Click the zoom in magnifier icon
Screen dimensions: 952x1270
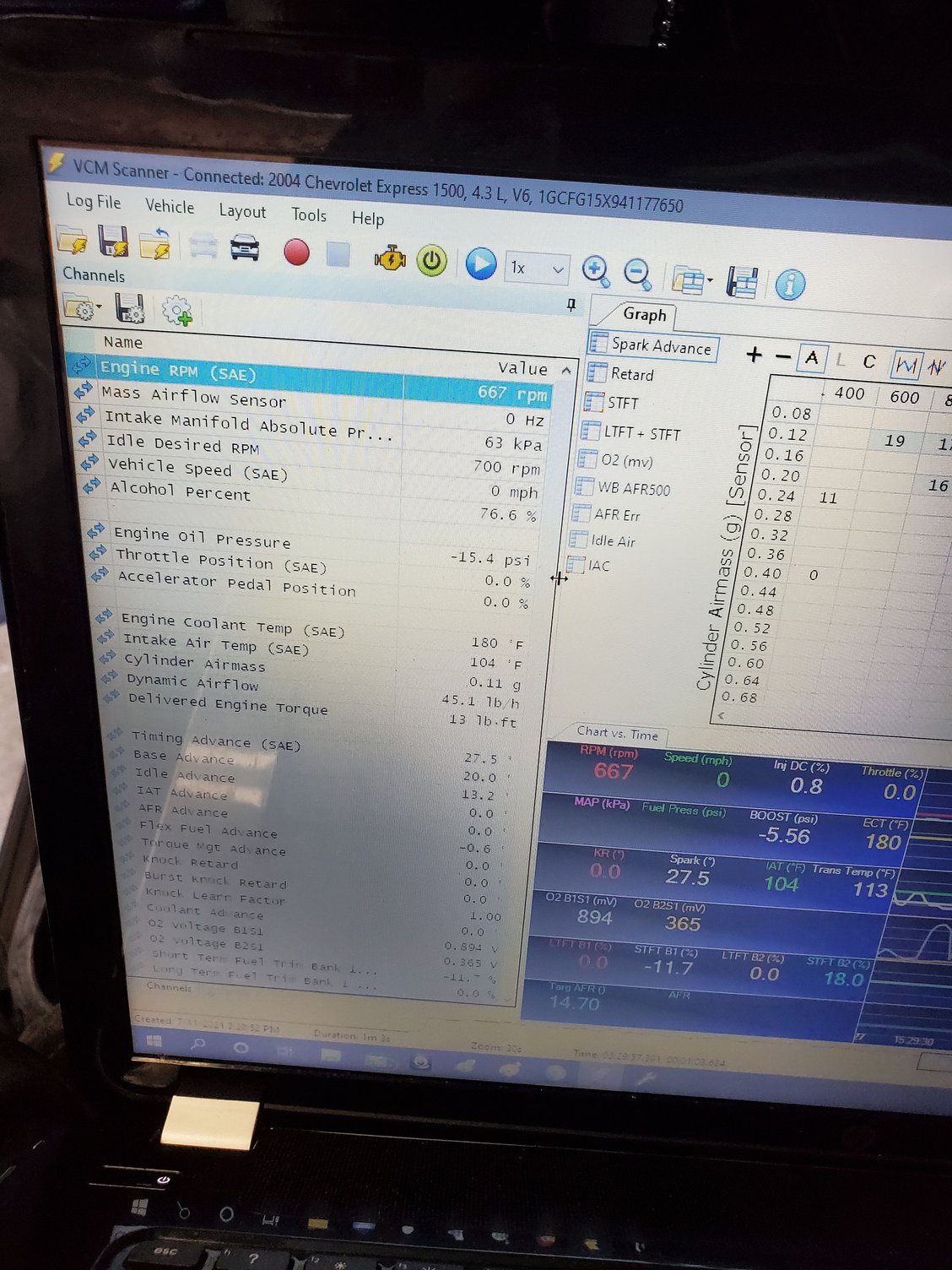(596, 271)
